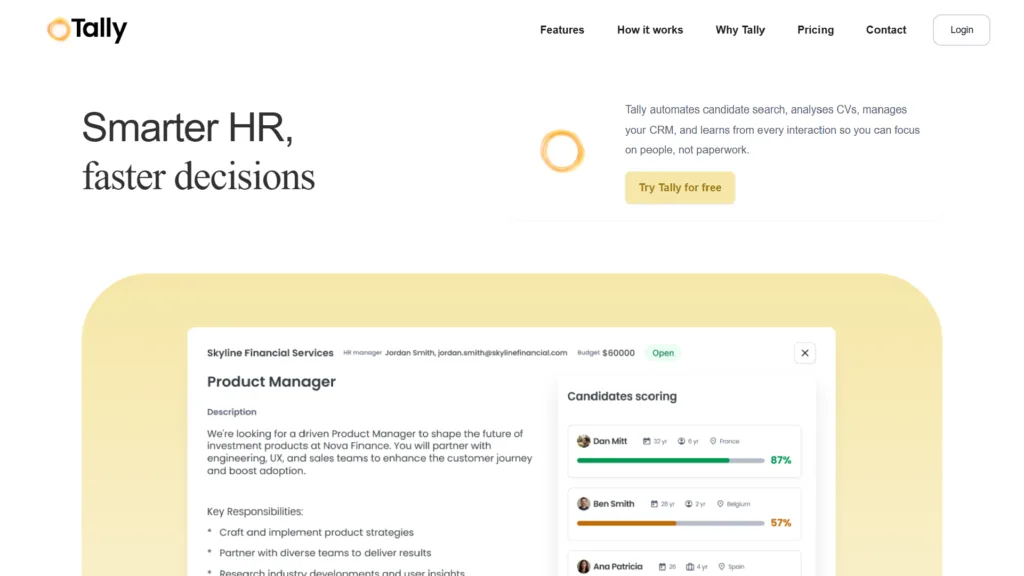Click Try Tally for free button
The height and width of the screenshot is (576, 1024).
680,188
